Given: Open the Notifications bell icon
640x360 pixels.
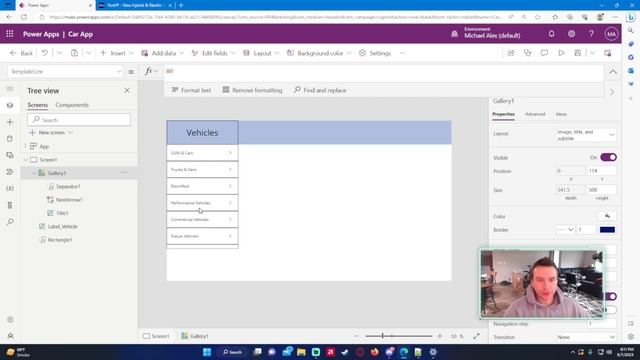Looking at the screenshot, I should [551, 34].
